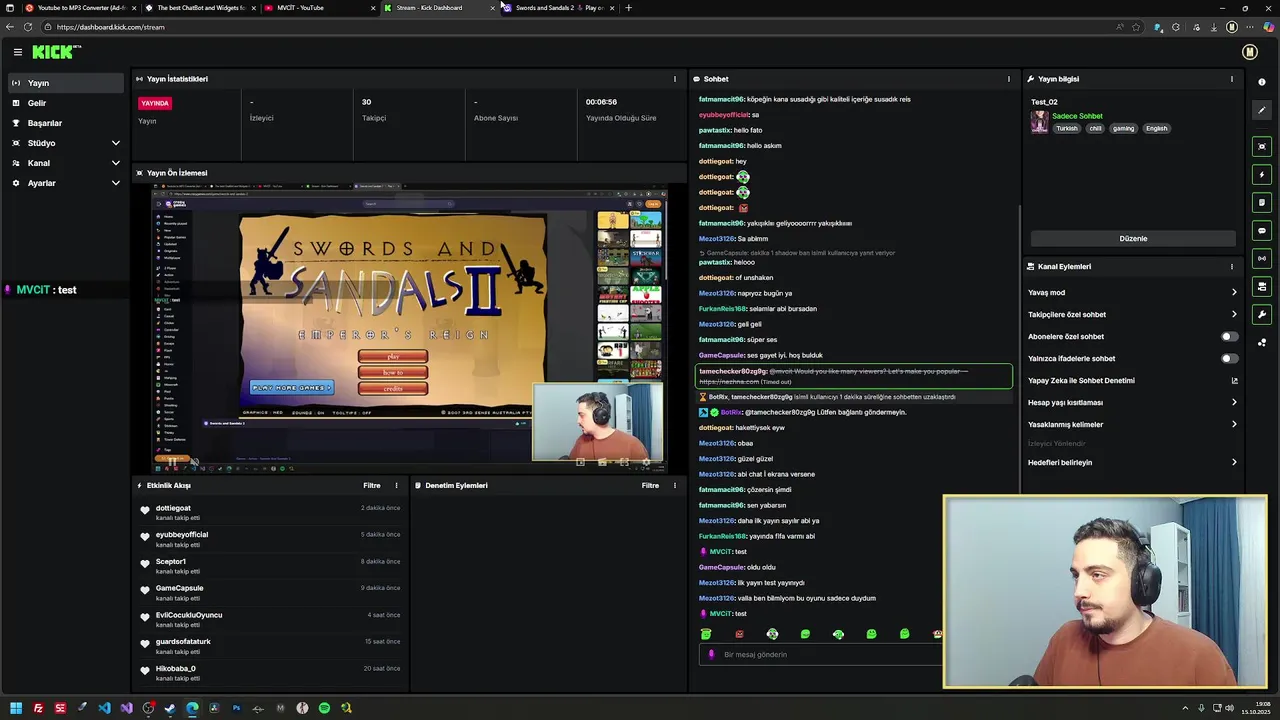This screenshot has height=720, width=1280.
Task: Click the gaming tag chip
Action: 1123,129
